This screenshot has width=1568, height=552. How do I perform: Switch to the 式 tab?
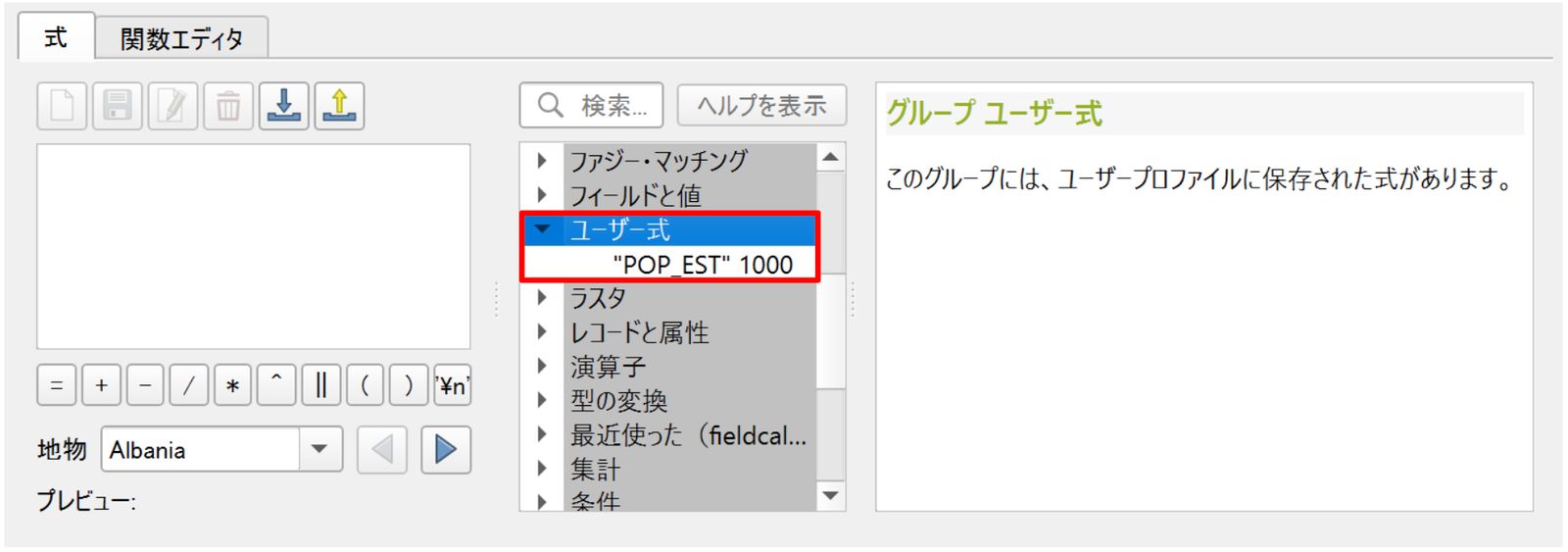click(x=56, y=37)
